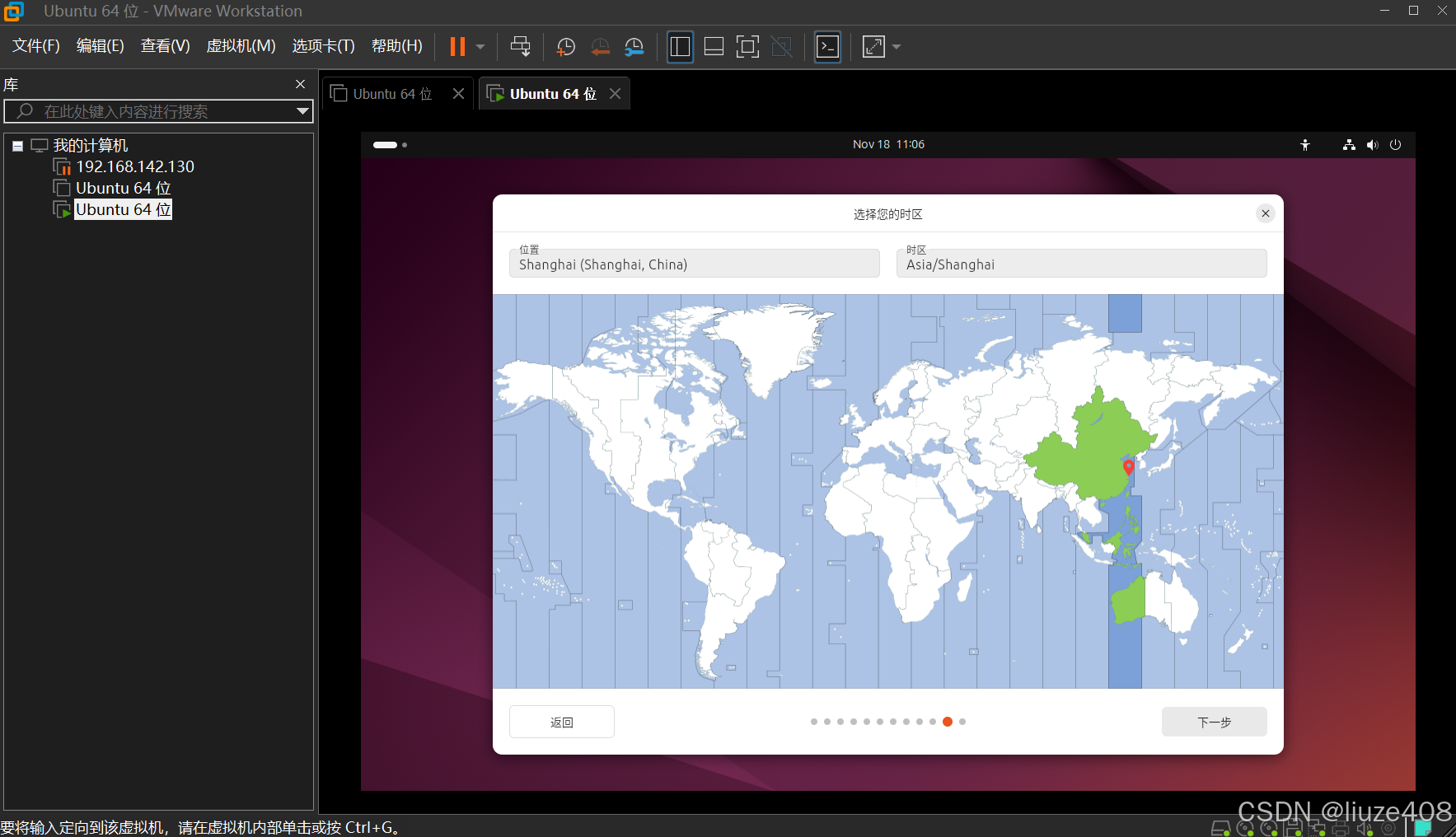This screenshot has width=1456, height=837.
Task: Open Ubuntu Activities overview indicator
Action: tap(390, 145)
